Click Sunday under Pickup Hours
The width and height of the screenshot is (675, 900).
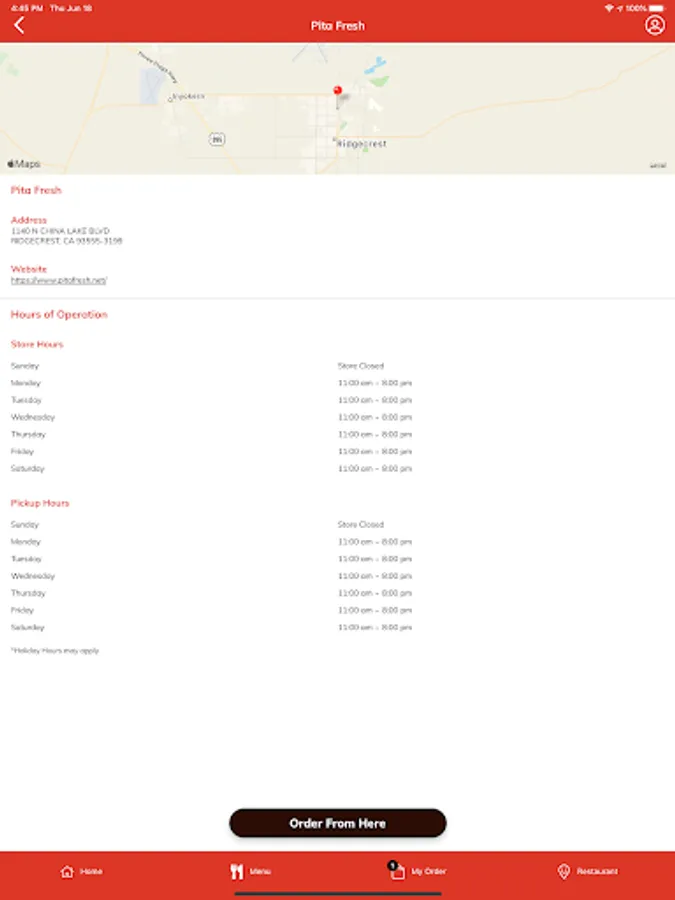pyautogui.click(x=25, y=525)
